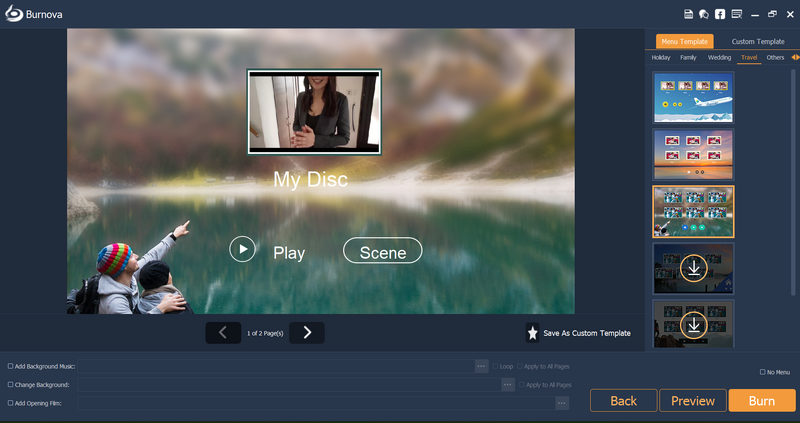800x423 pixels.
Task: Click the Play icon on disc menu
Action: [243, 249]
